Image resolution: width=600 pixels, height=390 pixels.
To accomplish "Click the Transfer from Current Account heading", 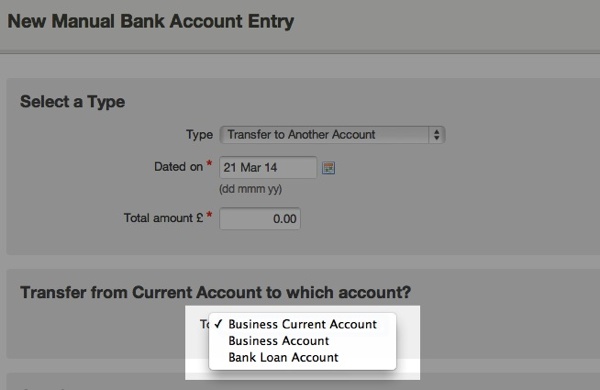I will click(215, 292).
